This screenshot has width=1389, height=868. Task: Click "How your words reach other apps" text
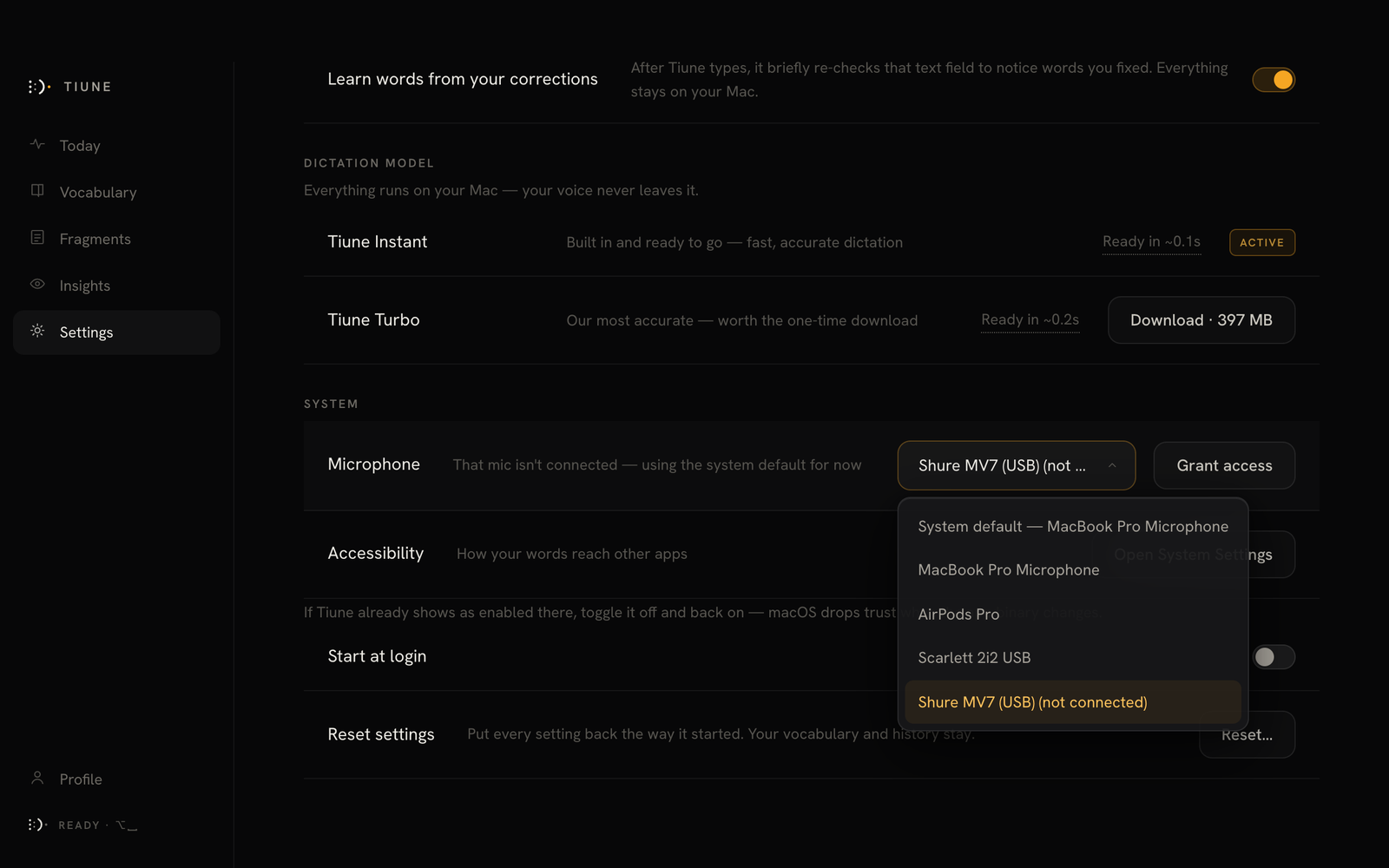pos(572,554)
